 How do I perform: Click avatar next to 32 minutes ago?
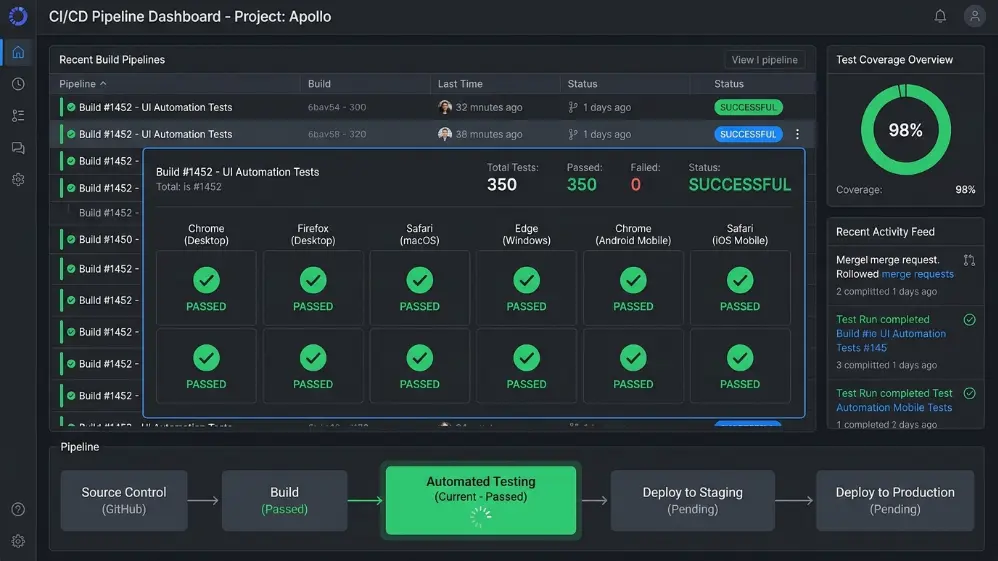[x=445, y=107]
